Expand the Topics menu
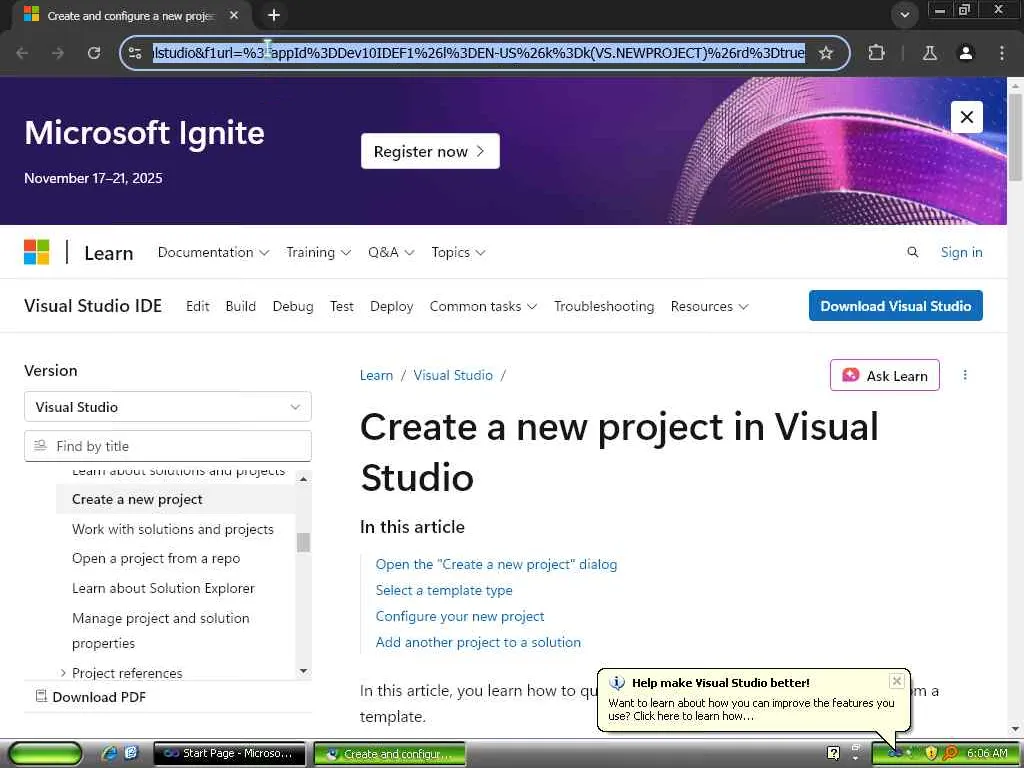The width and height of the screenshot is (1024, 768). click(x=458, y=252)
